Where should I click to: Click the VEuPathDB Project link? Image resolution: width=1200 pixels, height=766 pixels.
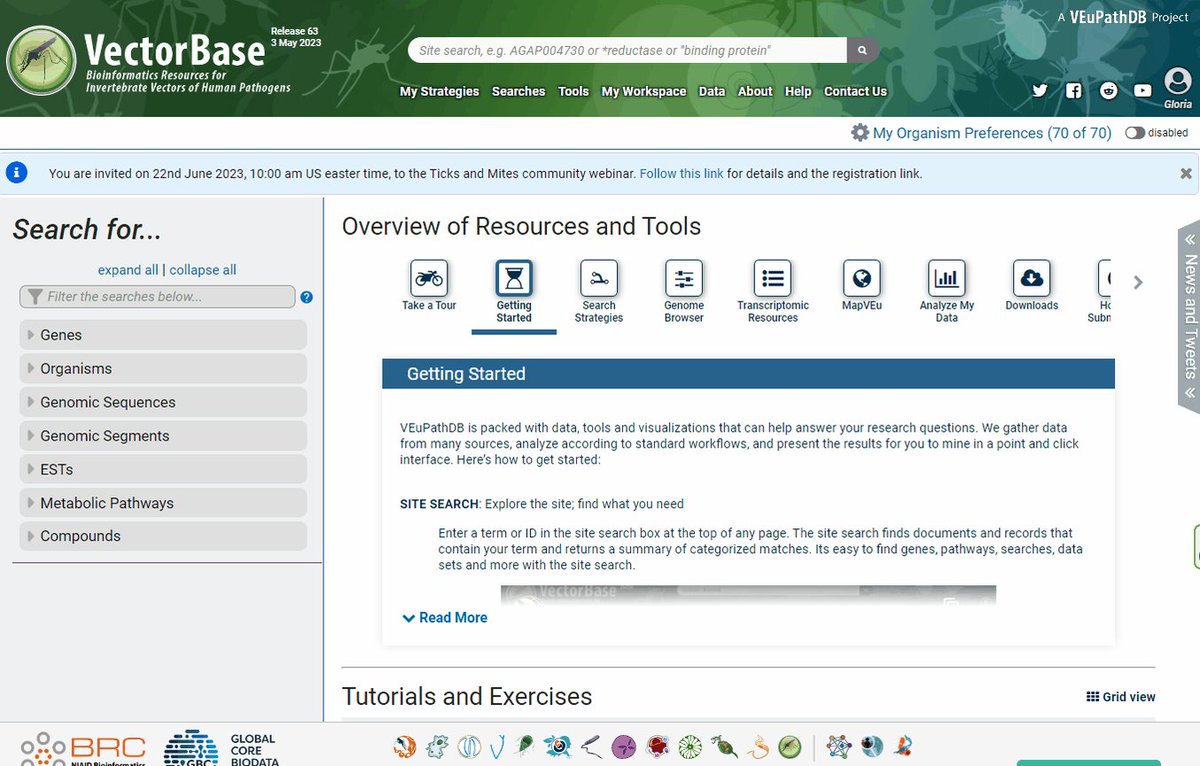(1123, 18)
